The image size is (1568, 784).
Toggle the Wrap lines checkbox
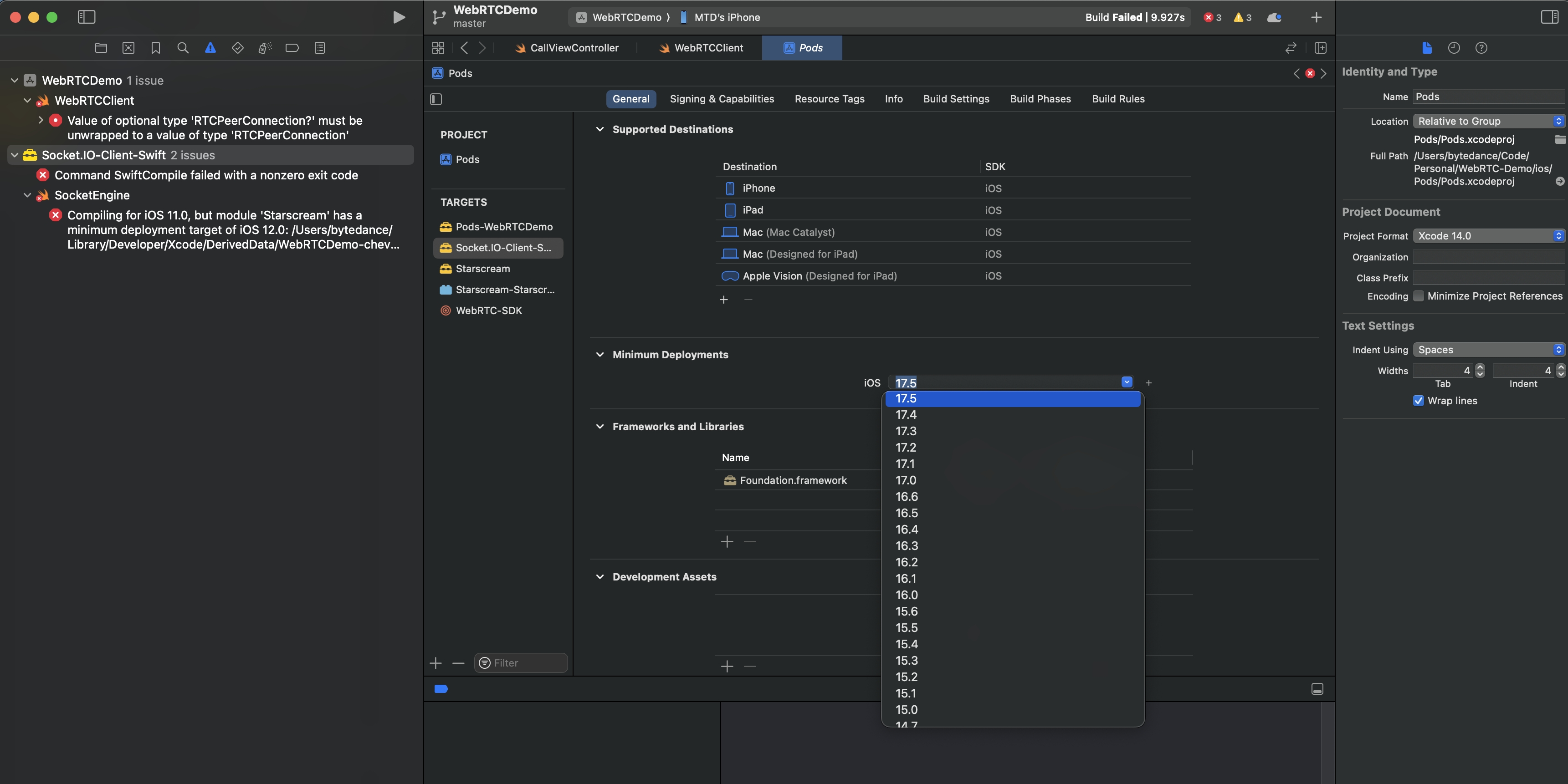[1418, 401]
